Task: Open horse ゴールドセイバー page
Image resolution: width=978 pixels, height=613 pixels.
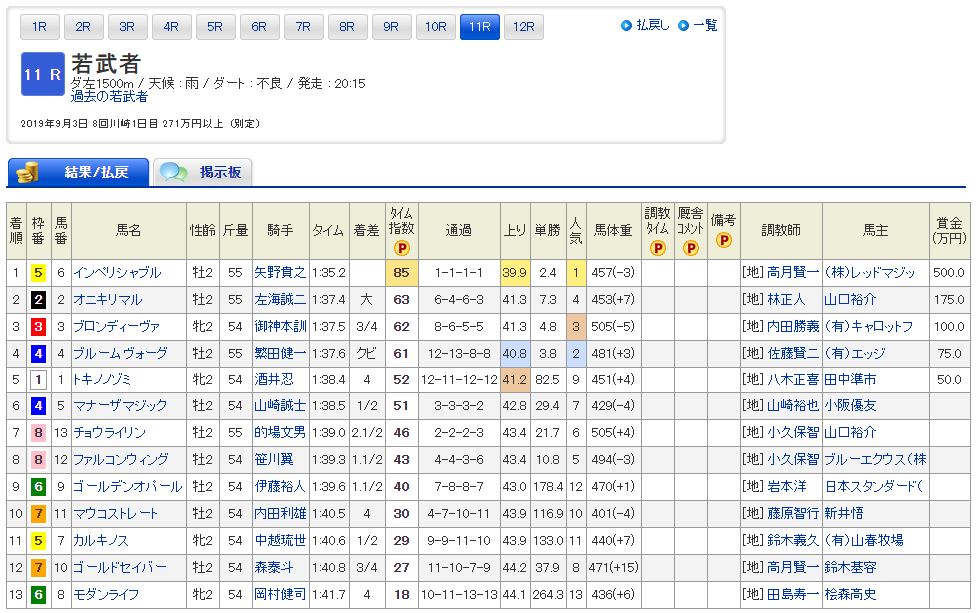Action: (119, 567)
